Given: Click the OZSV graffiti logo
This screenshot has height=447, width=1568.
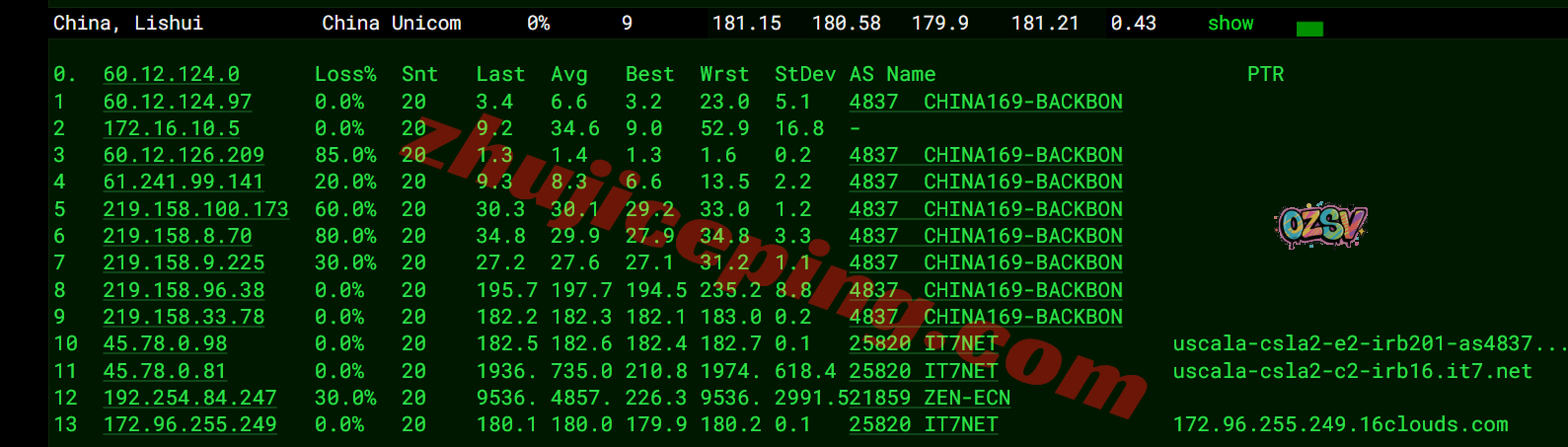Looking at the screenshot, I should coord(1320,226).
